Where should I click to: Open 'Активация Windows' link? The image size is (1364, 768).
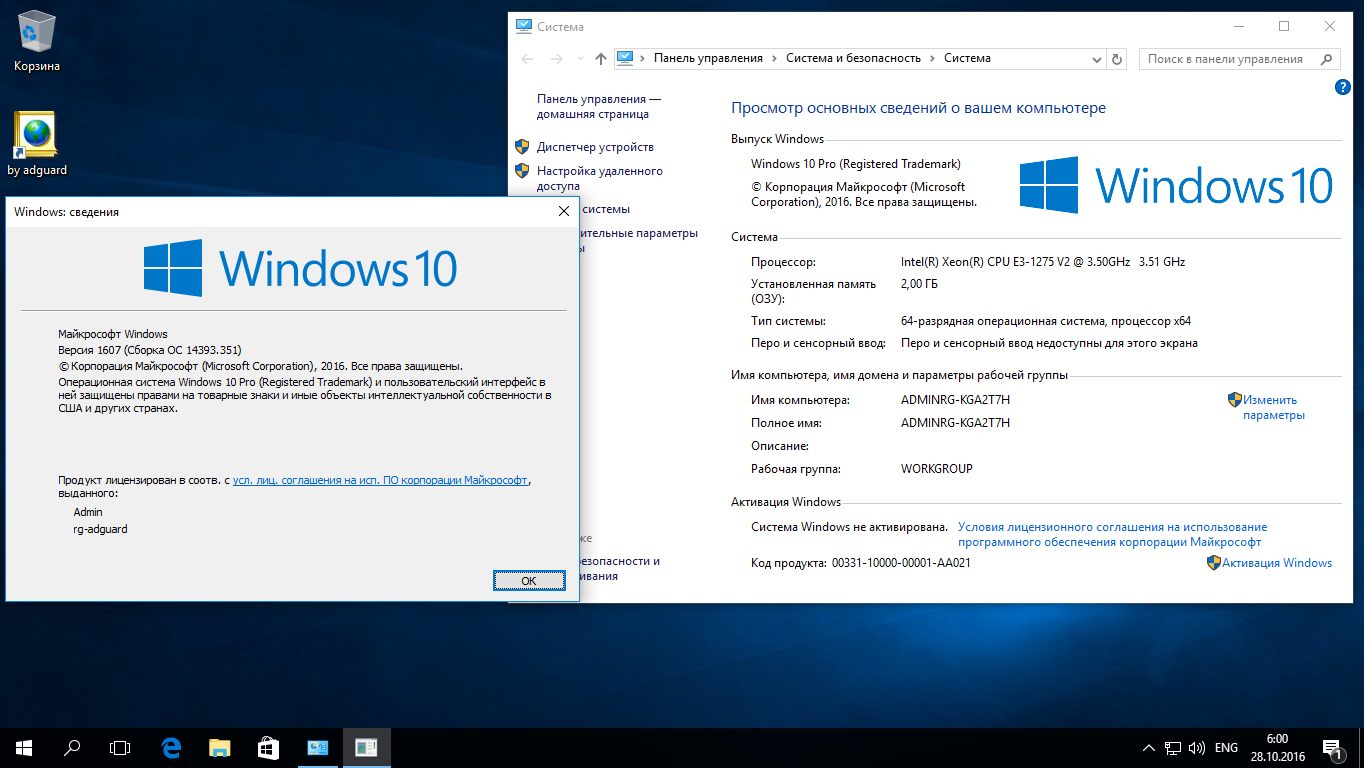point(1277,563)
